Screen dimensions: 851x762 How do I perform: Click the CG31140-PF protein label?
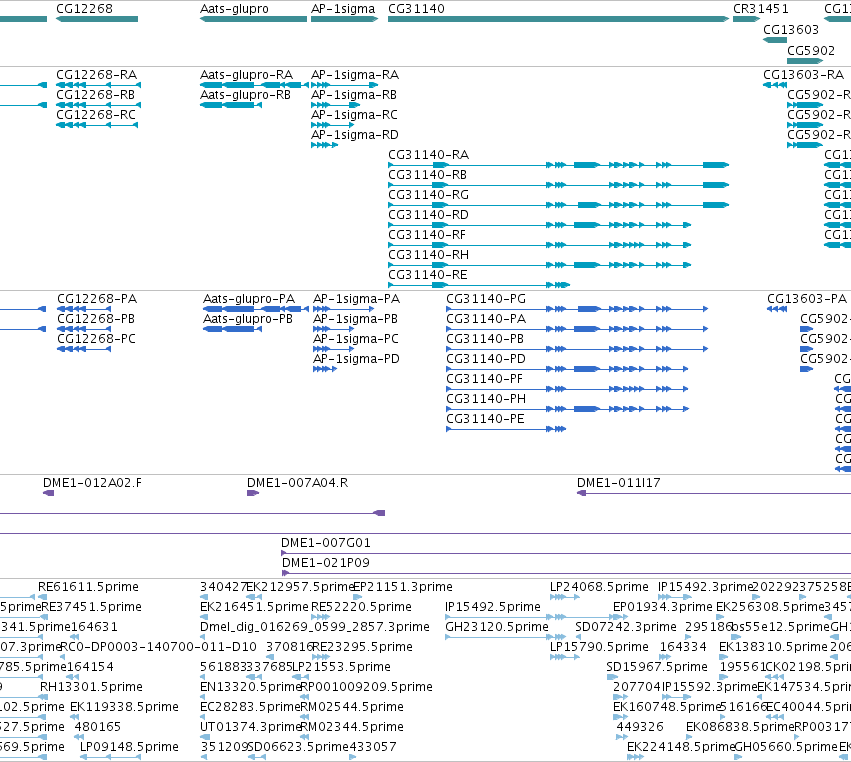point(484,379)
